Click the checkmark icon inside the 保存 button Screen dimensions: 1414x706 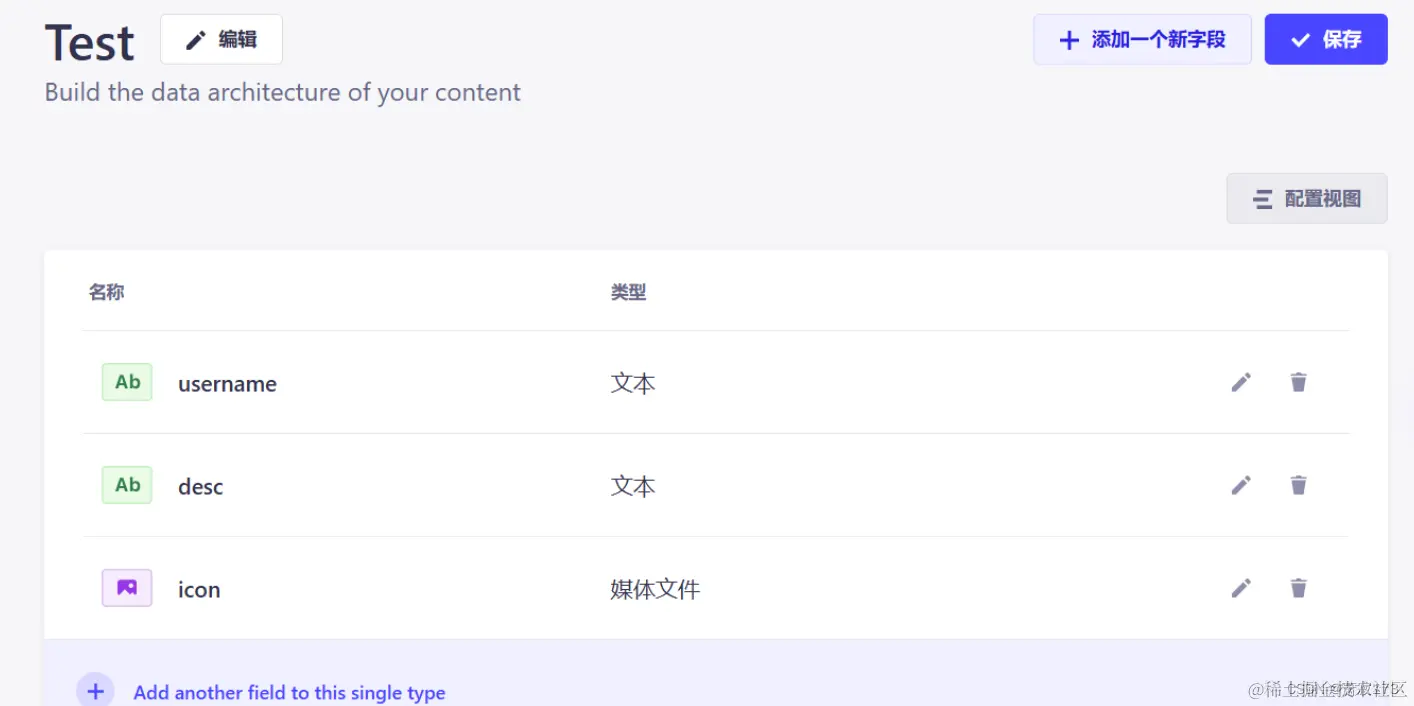(1300, 40)
